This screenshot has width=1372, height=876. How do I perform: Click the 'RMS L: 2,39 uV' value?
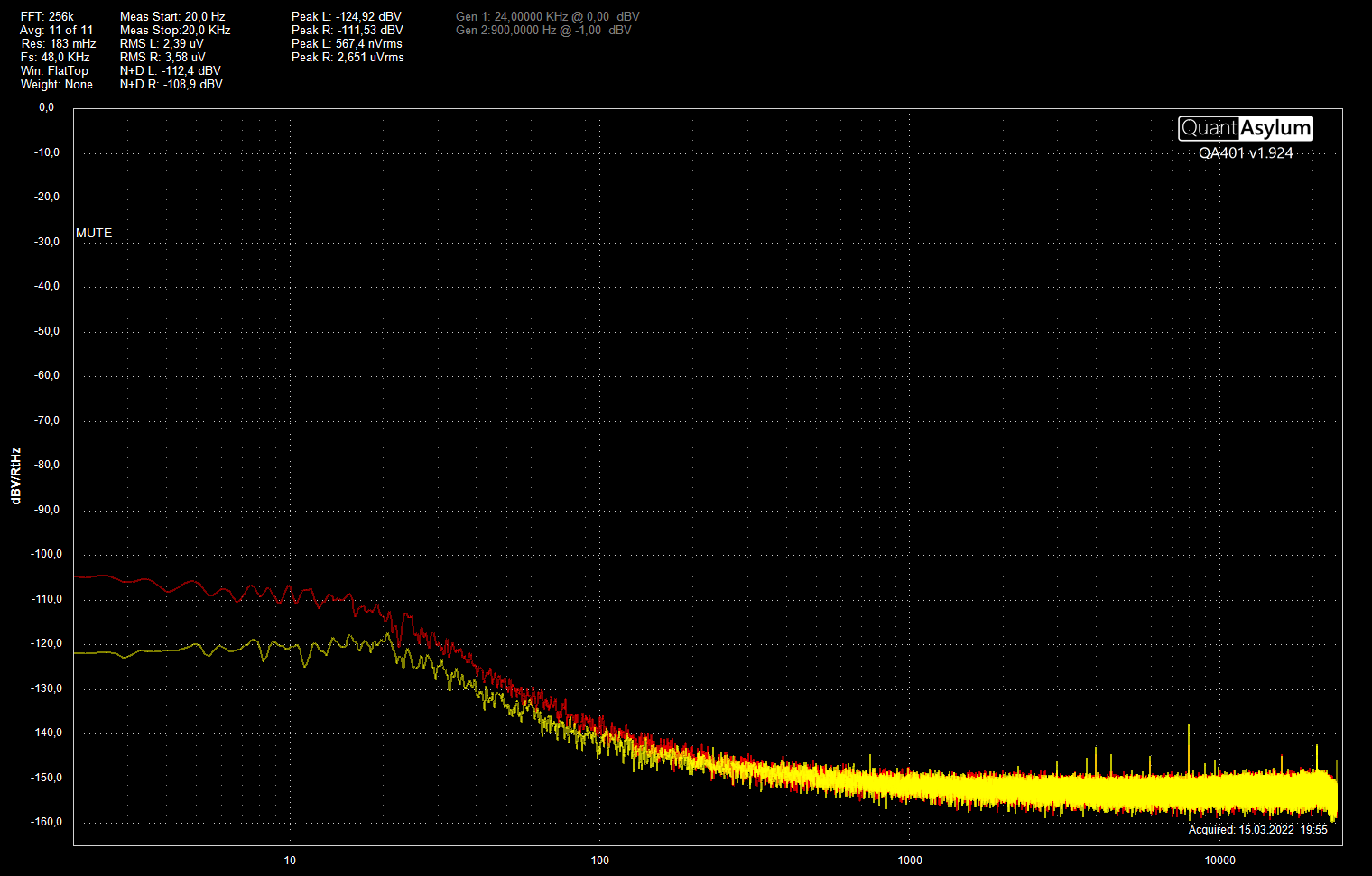point(162,43)
